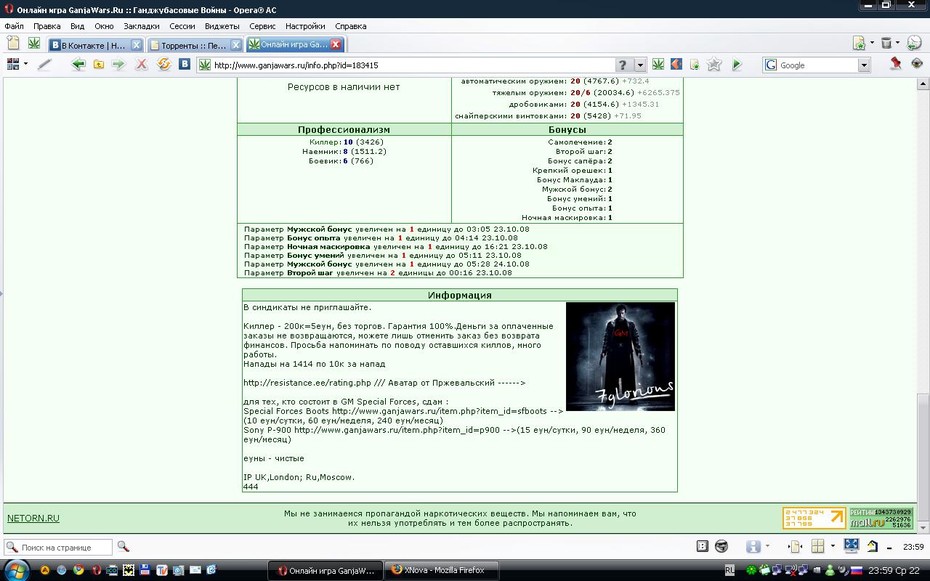Image resolution: width=930 pixels, height=581 pixels.
Task: Click the red pushpin icon
Action: [x=896, y=63]
